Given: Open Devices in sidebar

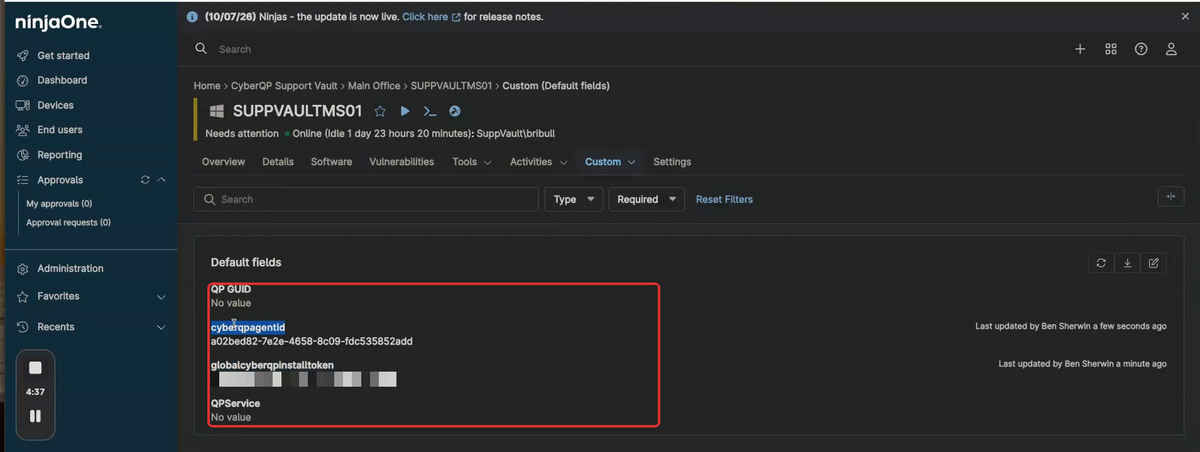Looking at the screenshot, I should pos(55,105).
